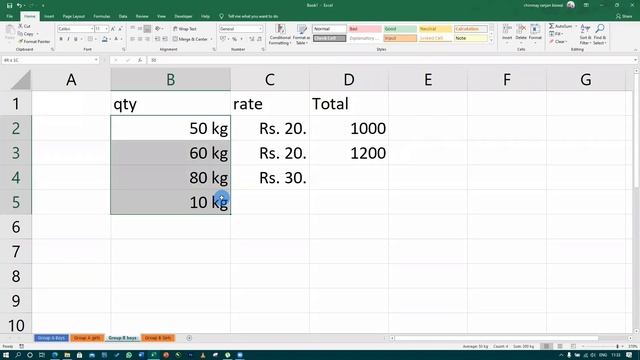Open orientation options
This screenshot has width=640, height=360.
tap(158, 29)
